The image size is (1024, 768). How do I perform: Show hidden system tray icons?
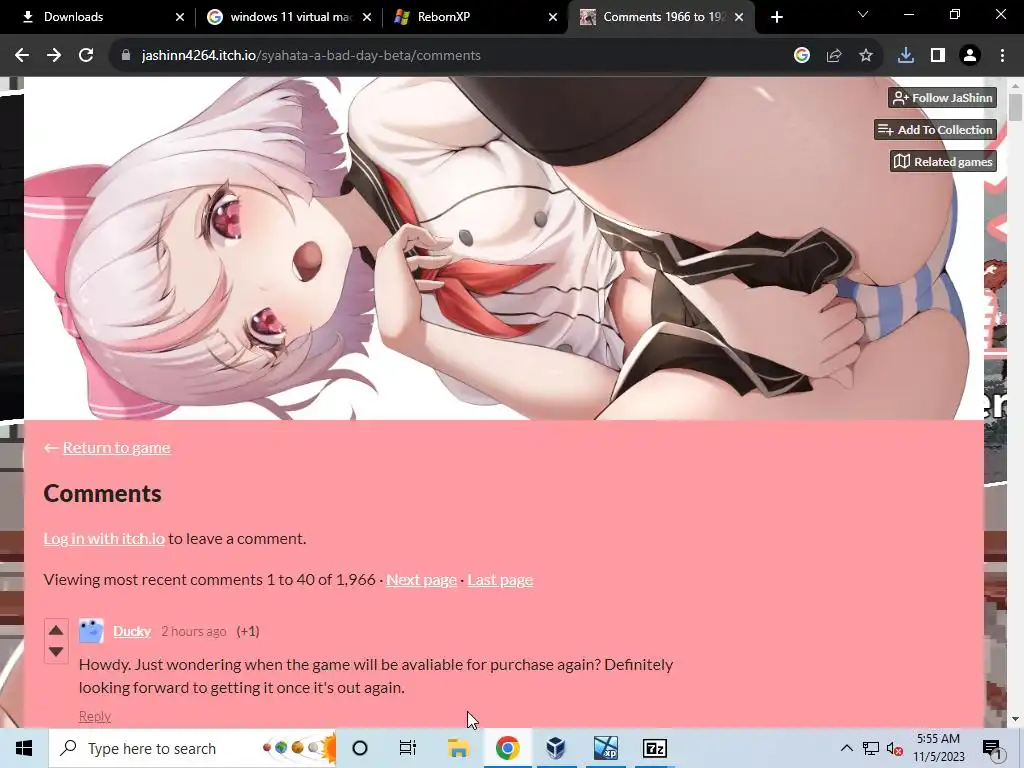(x=846, y=748)
